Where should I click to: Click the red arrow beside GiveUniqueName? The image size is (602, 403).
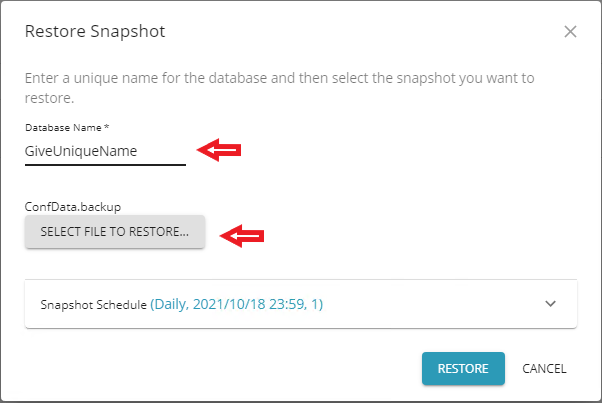click(x=220, y=150)
